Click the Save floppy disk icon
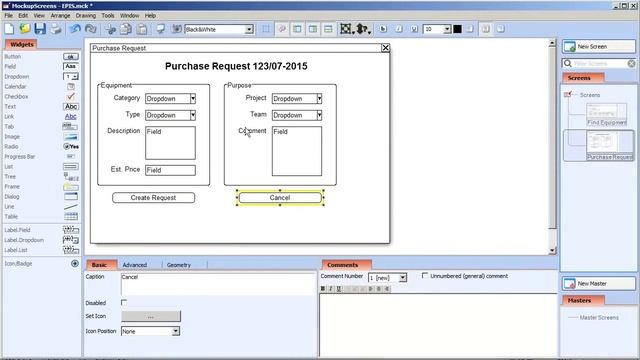The height and width of the screenshot is (360, 640). (40, 29)
